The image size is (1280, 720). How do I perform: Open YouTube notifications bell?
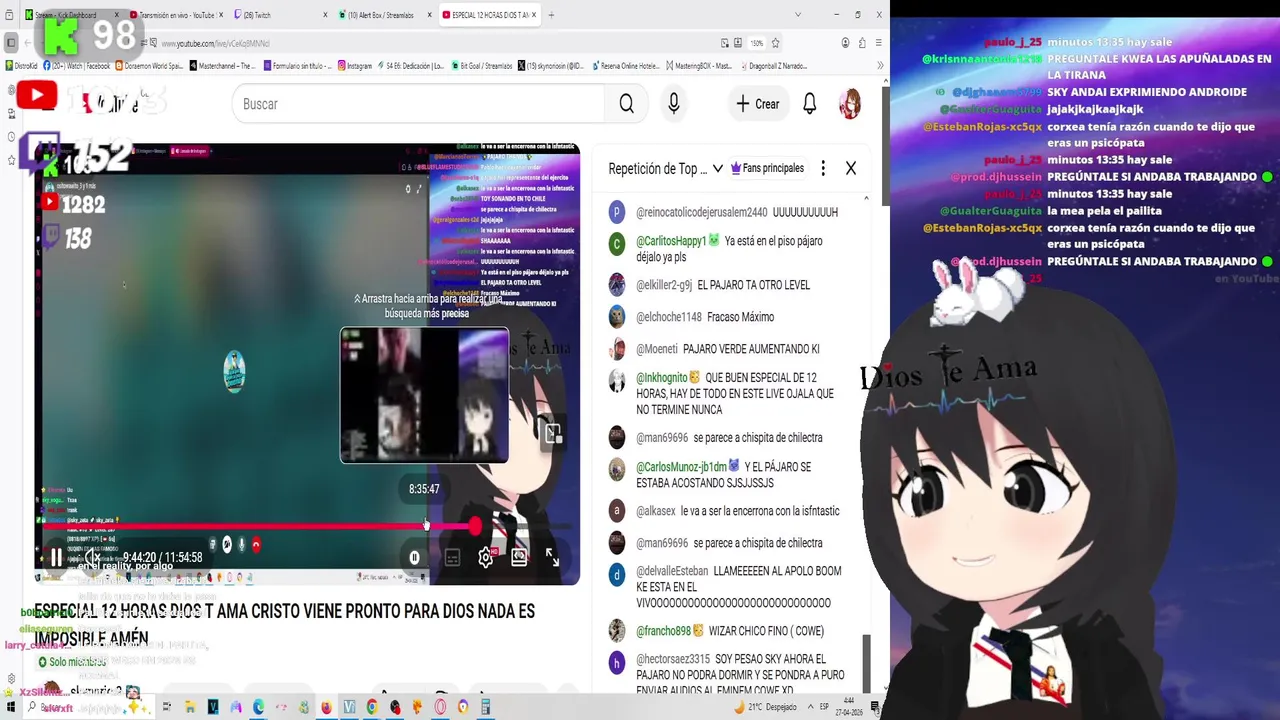click(x=810, y=104)
